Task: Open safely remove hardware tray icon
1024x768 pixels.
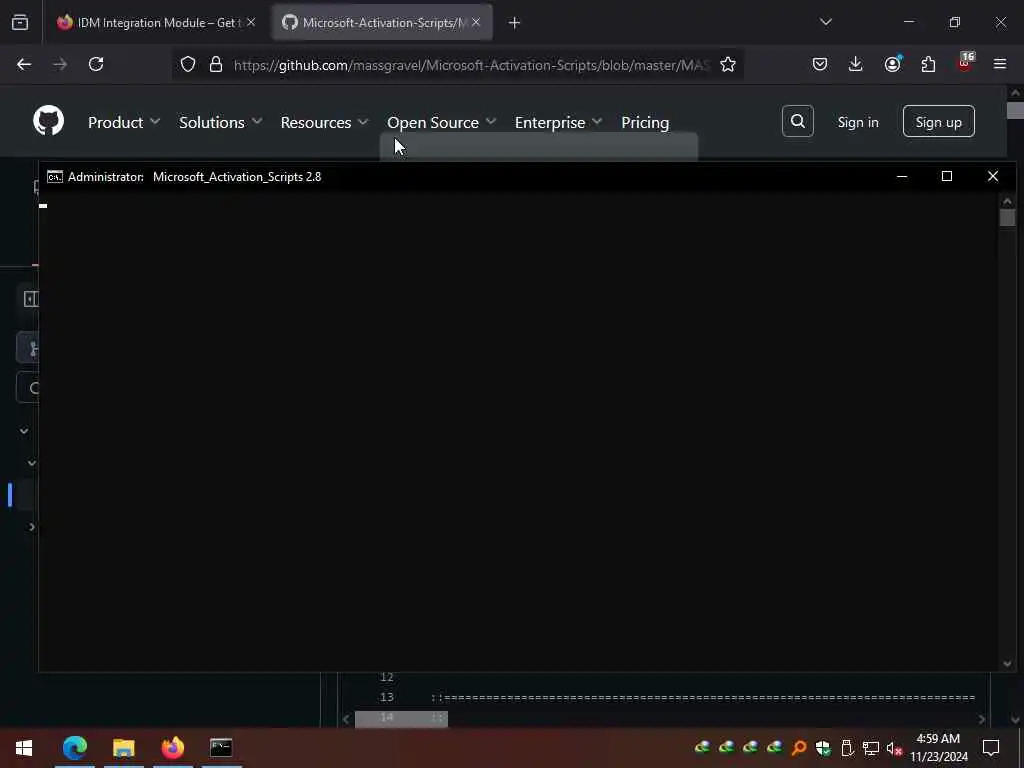Action: click(847, 748)
